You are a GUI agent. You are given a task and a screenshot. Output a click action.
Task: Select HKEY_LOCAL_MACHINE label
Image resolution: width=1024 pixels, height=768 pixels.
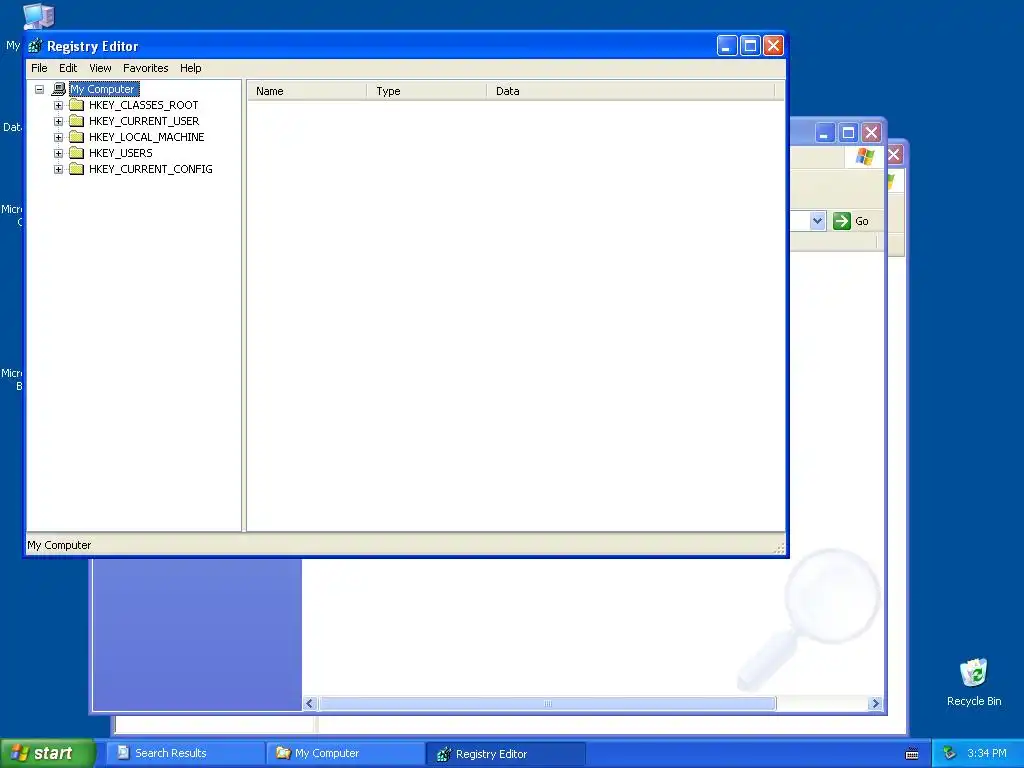click(x=147, y=137)
